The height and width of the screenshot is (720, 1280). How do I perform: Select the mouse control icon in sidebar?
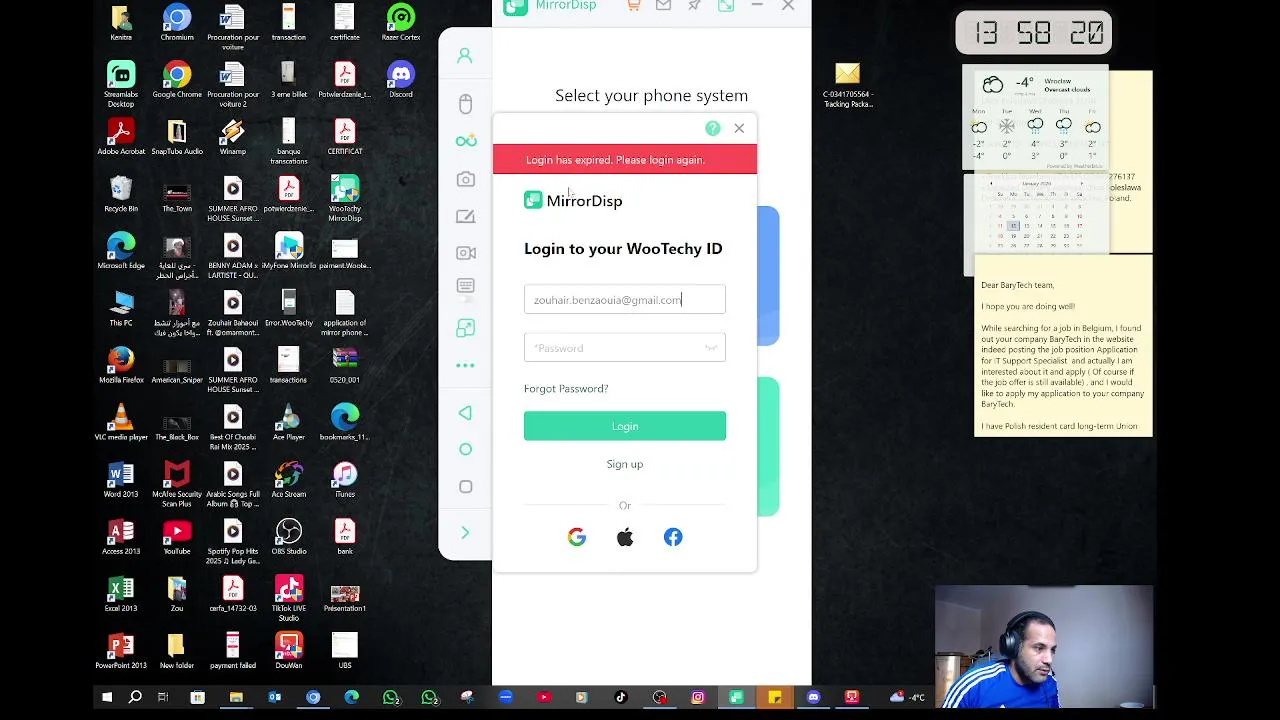pos(465,104)
